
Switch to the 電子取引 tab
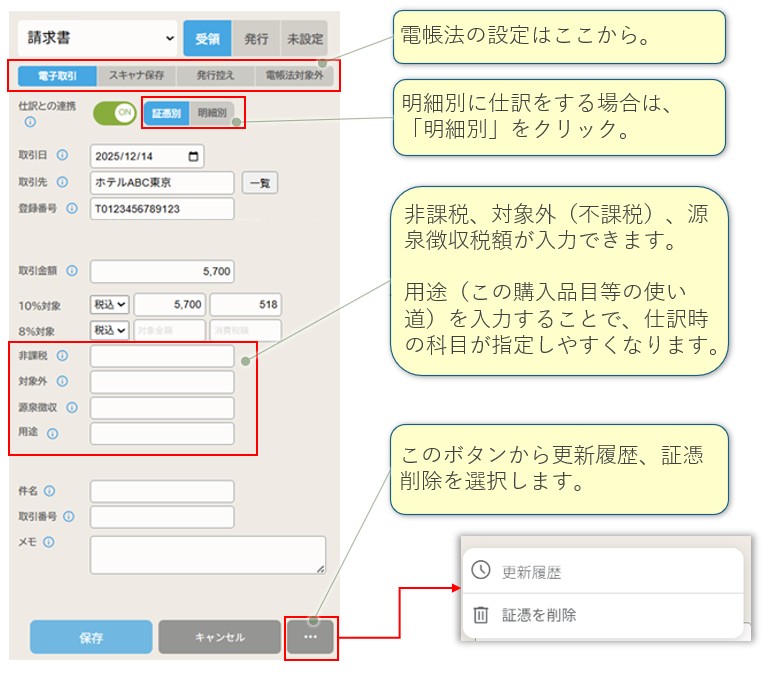pyautogui.click(x=57, y=76)
